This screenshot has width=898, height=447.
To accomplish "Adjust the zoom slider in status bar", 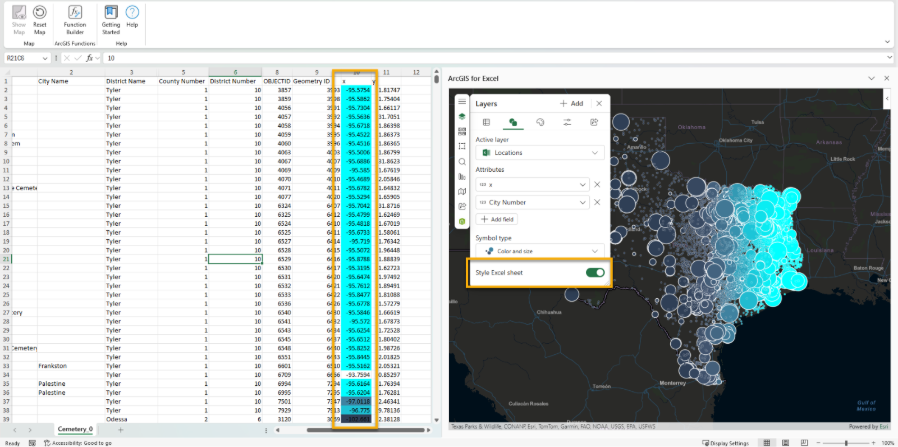I will pos(846,443).
